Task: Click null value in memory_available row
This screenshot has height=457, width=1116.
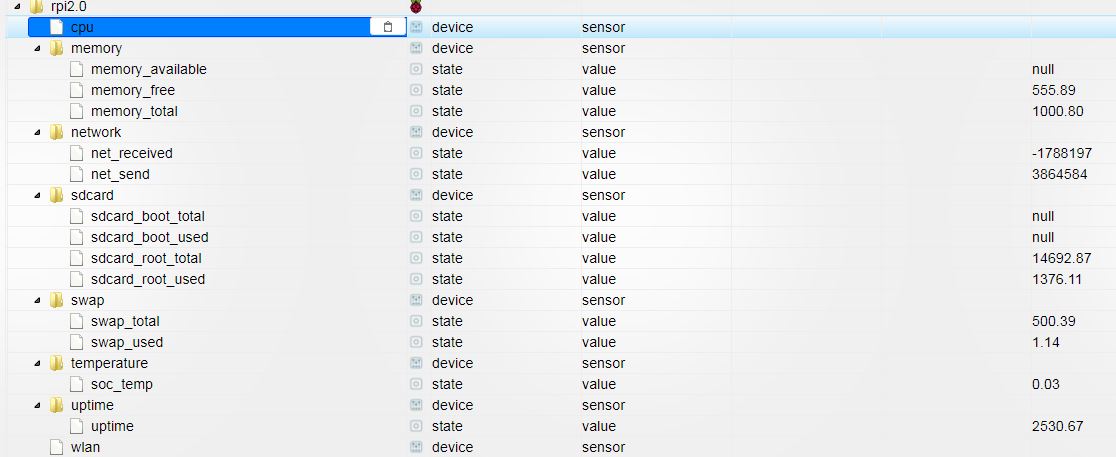Action: 1043,69
